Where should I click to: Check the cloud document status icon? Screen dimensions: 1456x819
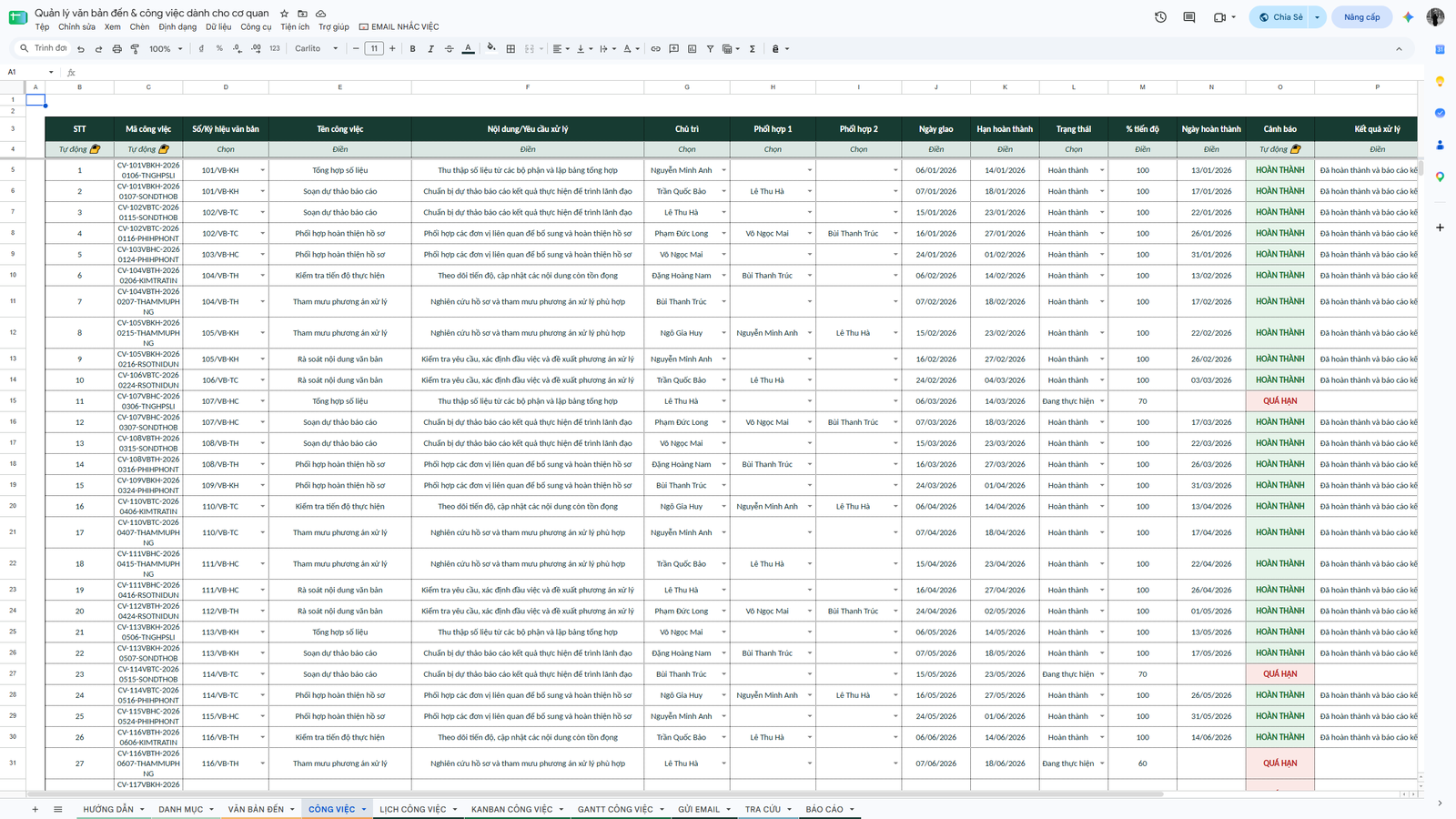point(320,14)
